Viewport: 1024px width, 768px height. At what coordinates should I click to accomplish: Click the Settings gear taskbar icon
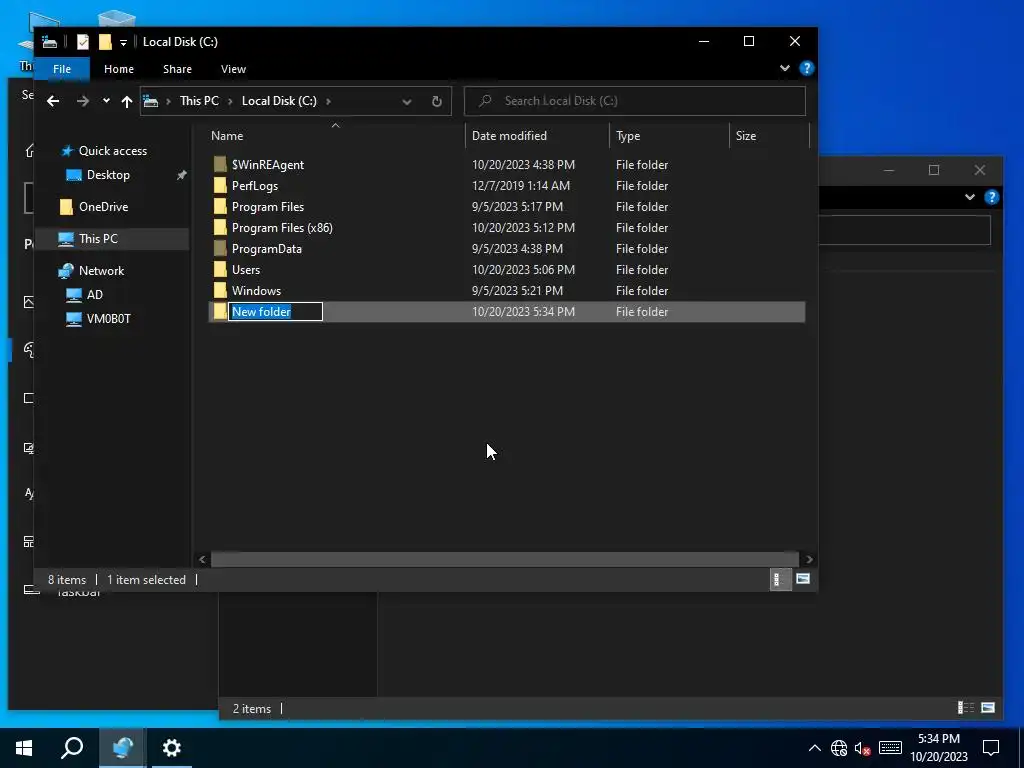coord(172,748)
